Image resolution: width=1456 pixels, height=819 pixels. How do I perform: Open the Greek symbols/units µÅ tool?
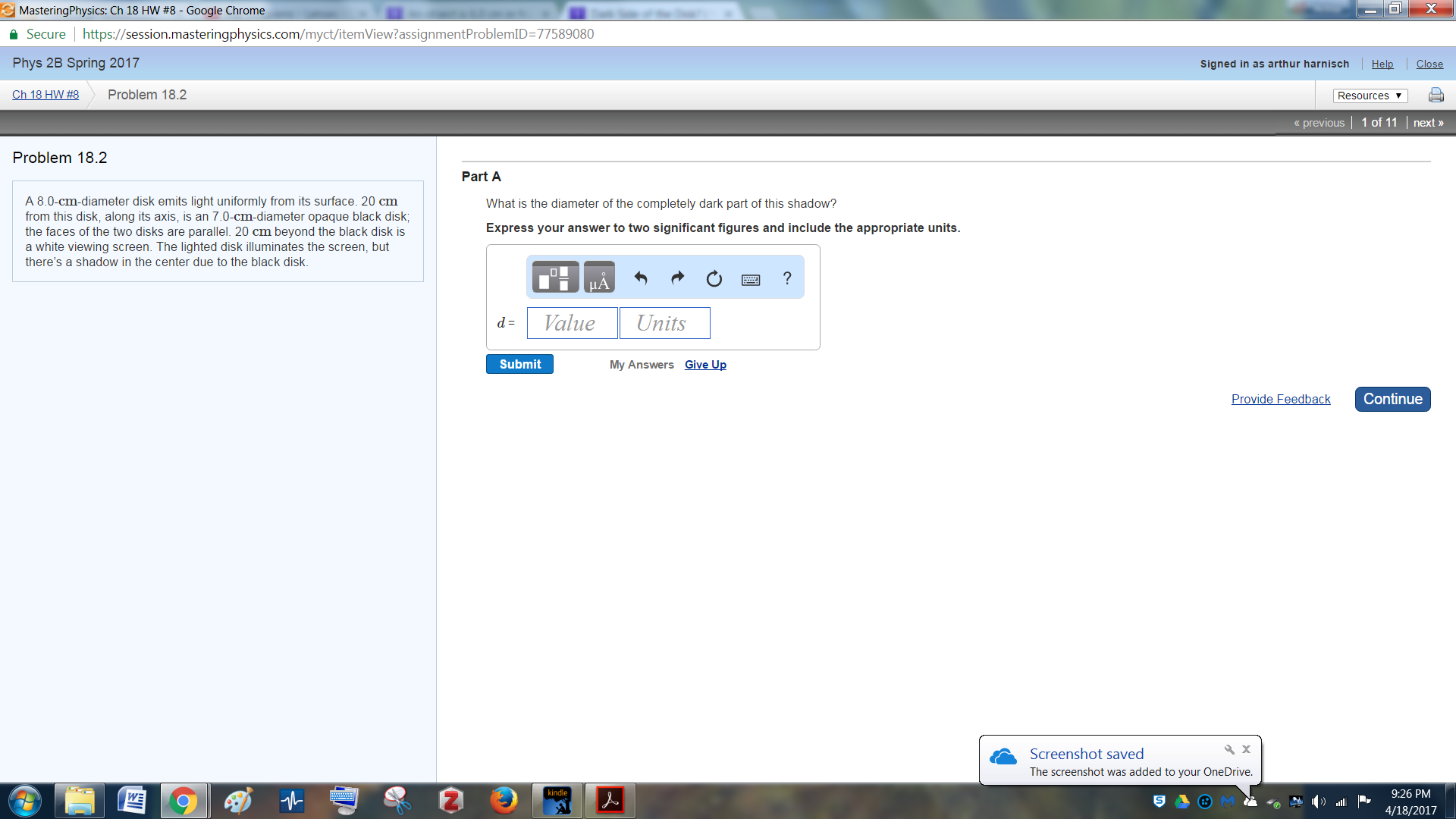click(x=599, y=278)
